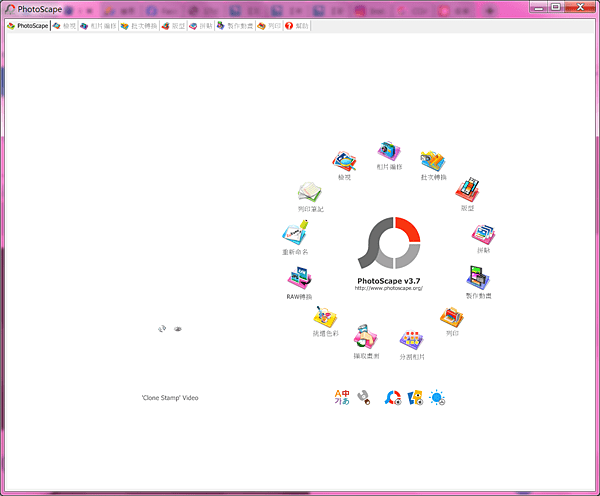Open the 挑選色彩 color picker tool
The height and width of the screenshot is (496, 600).
[x=325, y=317]
